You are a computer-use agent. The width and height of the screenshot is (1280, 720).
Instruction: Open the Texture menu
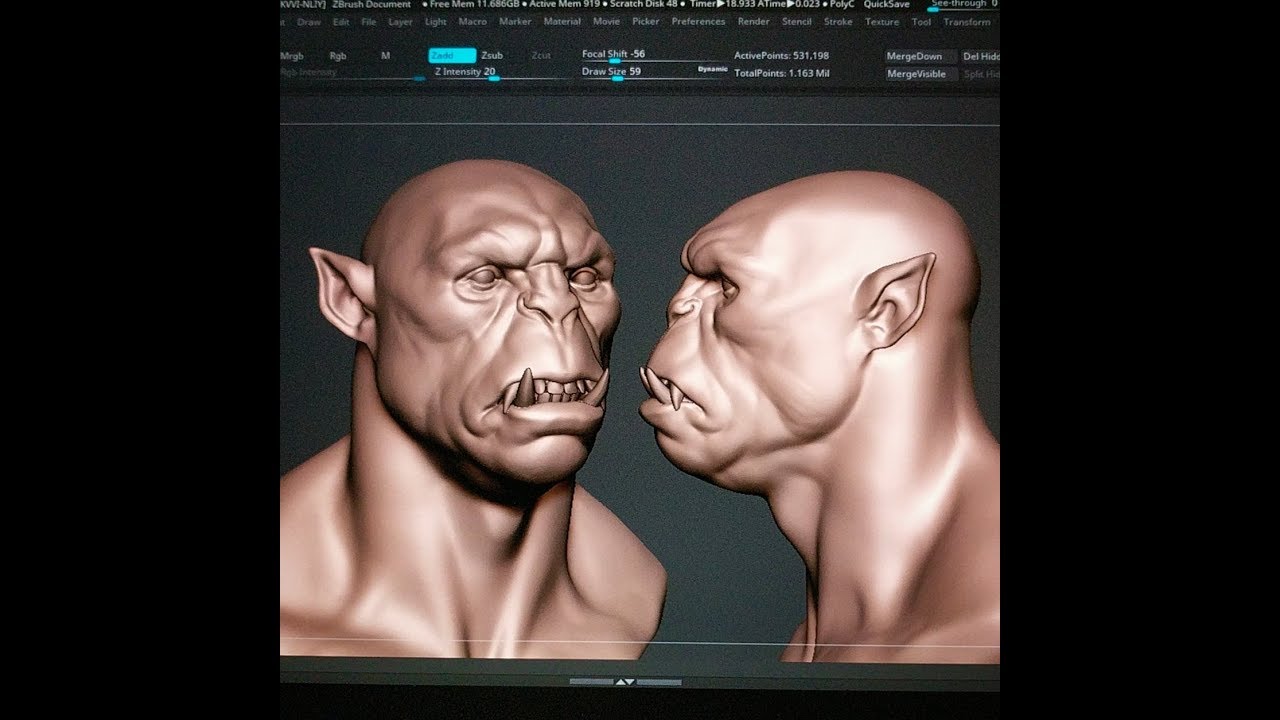[882, 22]
